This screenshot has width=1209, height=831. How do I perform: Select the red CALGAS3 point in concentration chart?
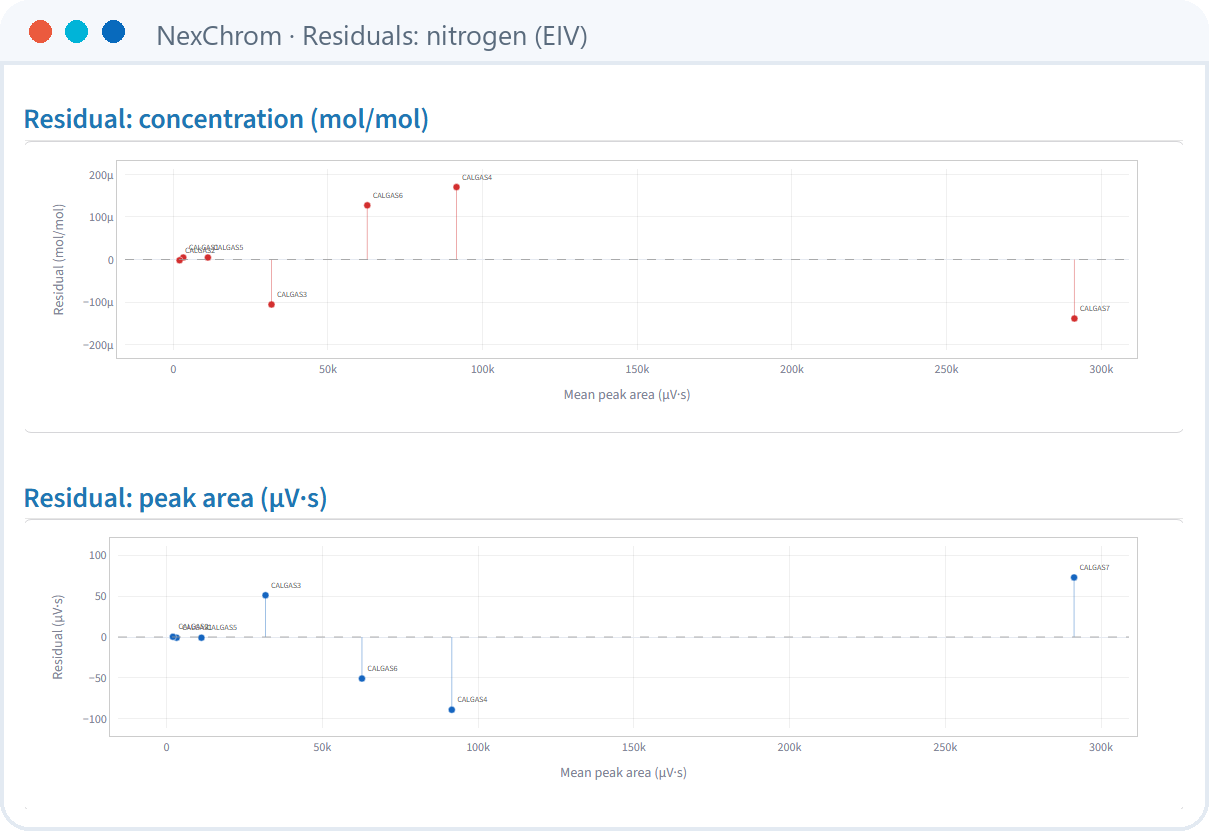(271, 304)
